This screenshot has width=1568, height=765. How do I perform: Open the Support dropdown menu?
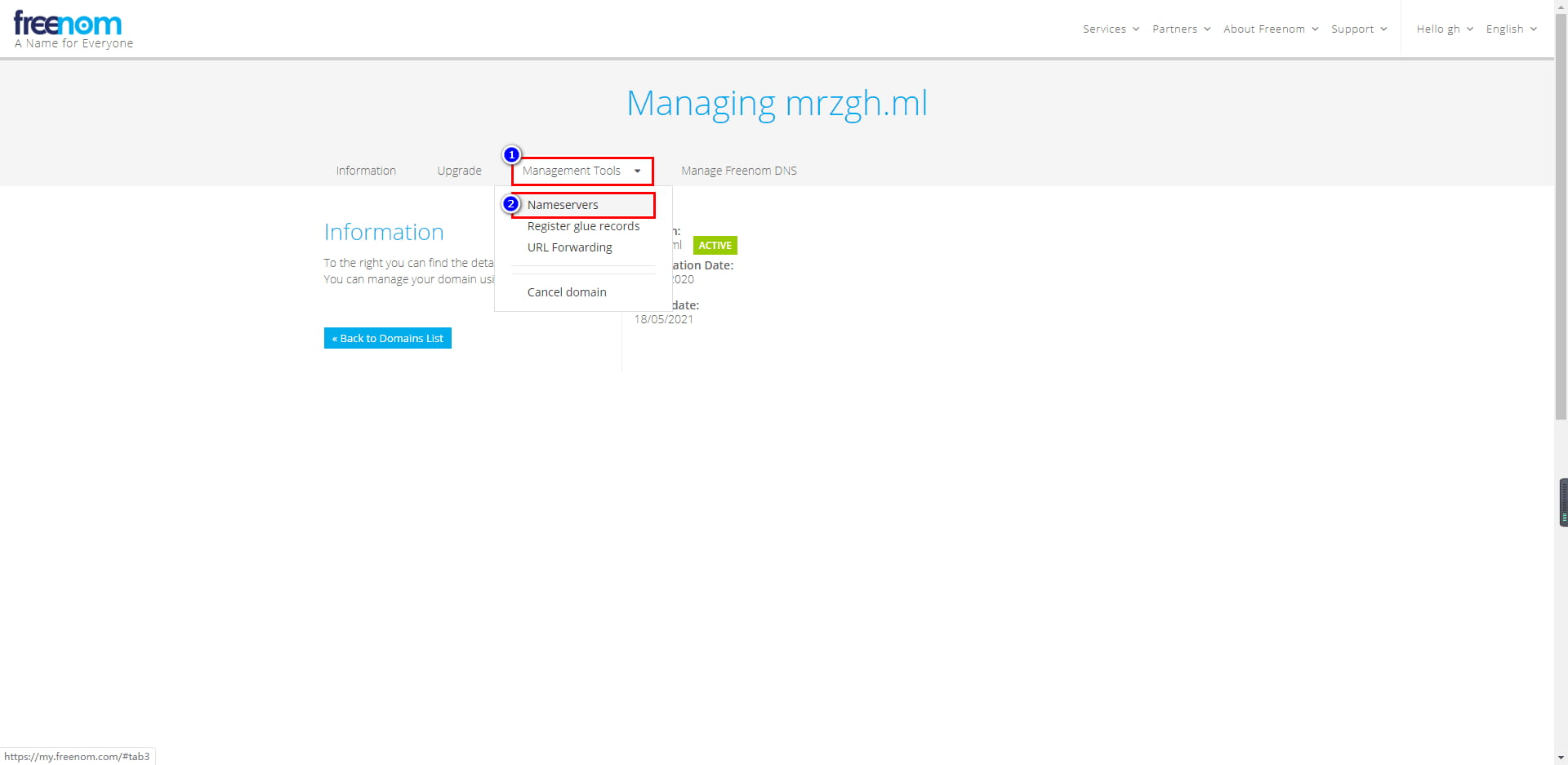tap(1359, 29)
